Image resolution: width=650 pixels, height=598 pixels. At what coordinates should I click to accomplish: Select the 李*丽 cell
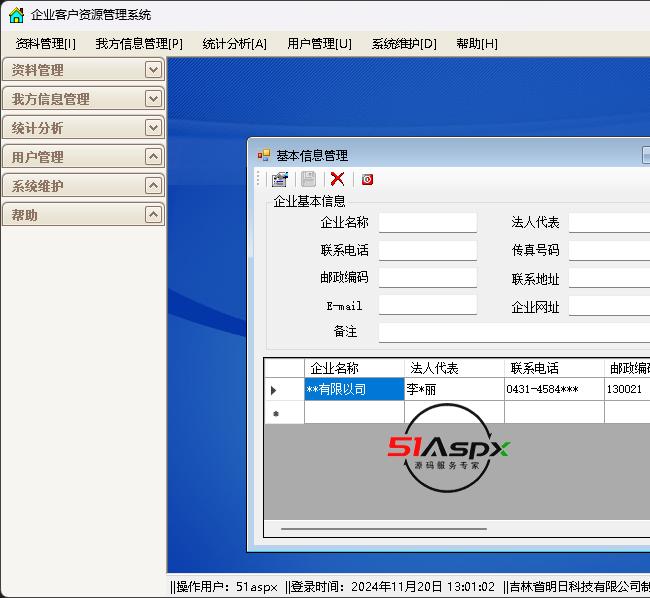click(x=454, y=389)
